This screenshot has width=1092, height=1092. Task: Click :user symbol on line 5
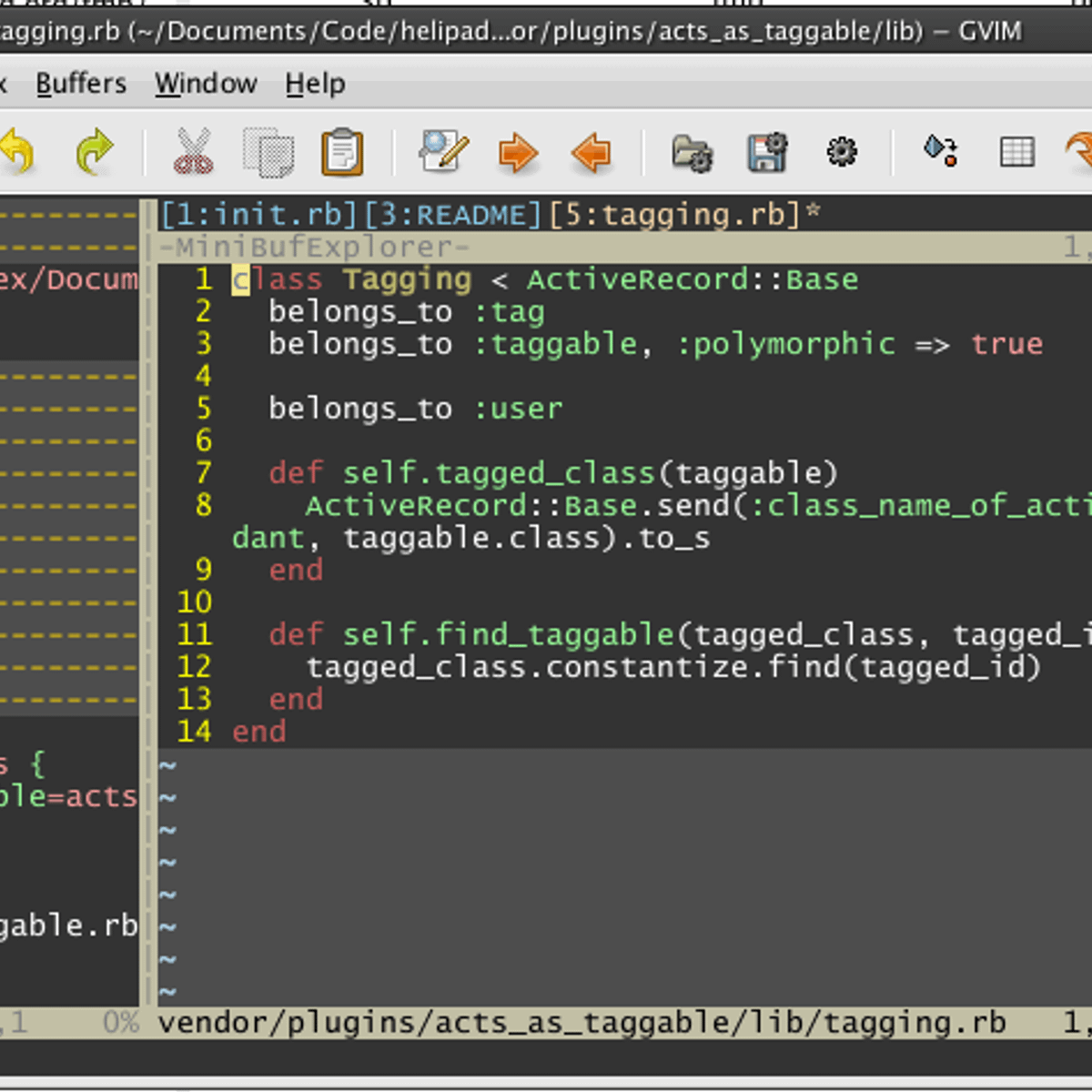click(x=518, y=409)
